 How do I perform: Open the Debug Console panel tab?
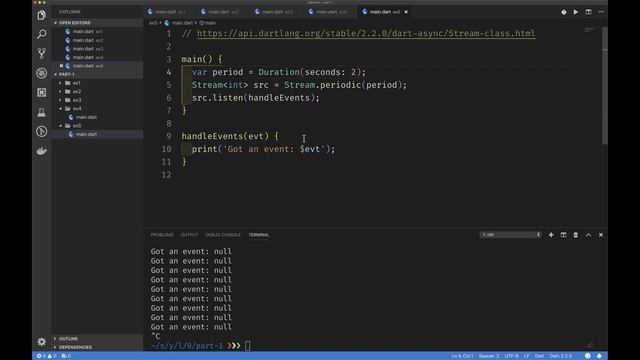pyautogui.click(x=223, y=235)
